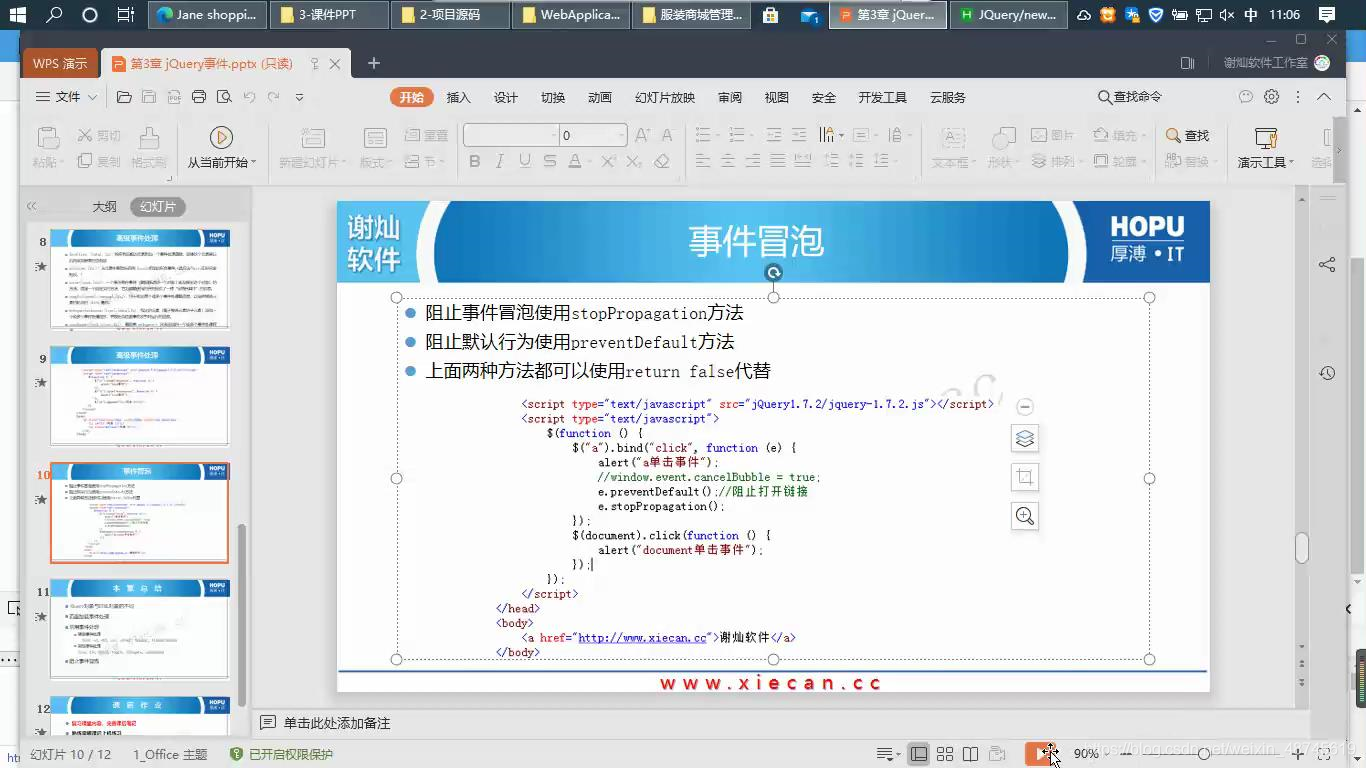
Task: Open the font size dropdown showing 0
Action: (621, 135)
